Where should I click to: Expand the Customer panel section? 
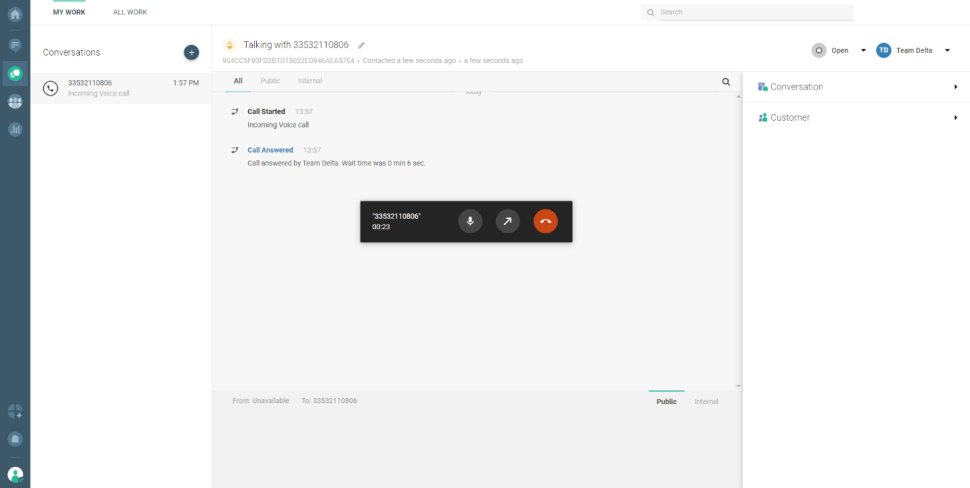tap(857, 118)
